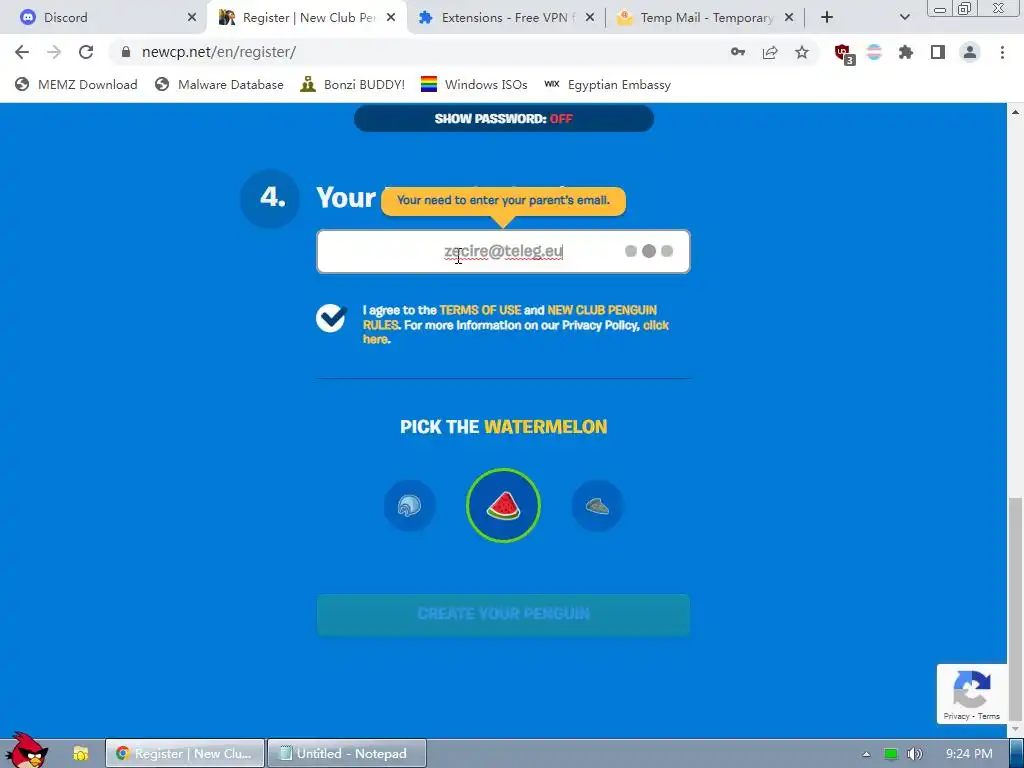Click the volume speaker tray icon
This screenshot has height=768, width=1024.
[x=915, y=754]
